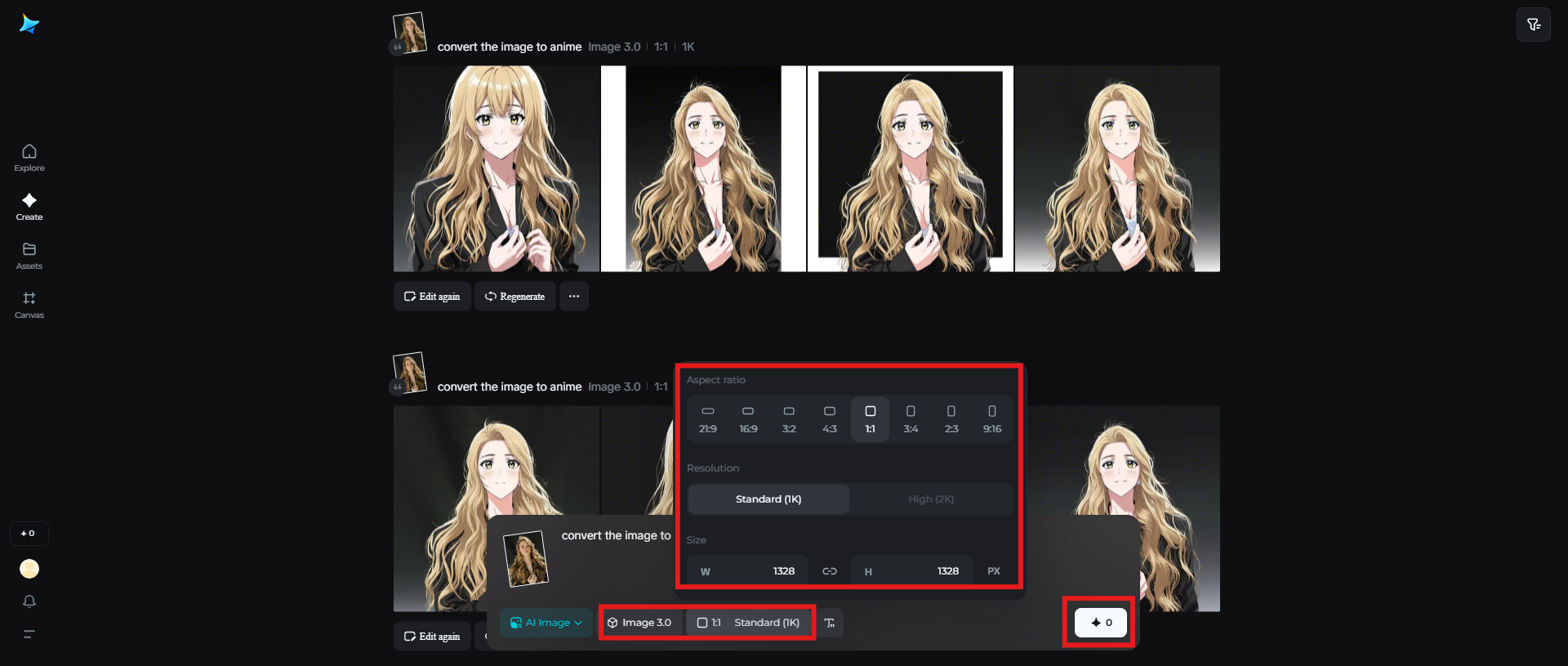The width and height of the screenshot is (1568, 666).
Task: Select the 4:3 aspect ratio
Action: click(830, 419)
